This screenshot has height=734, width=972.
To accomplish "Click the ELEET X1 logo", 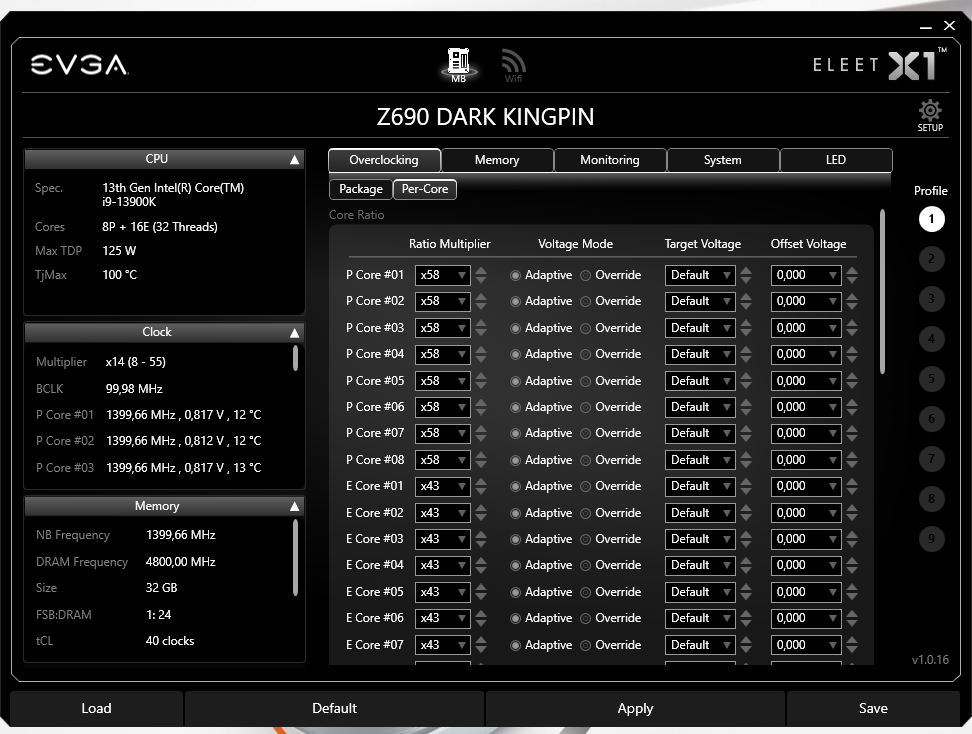I will click(876, 64).
